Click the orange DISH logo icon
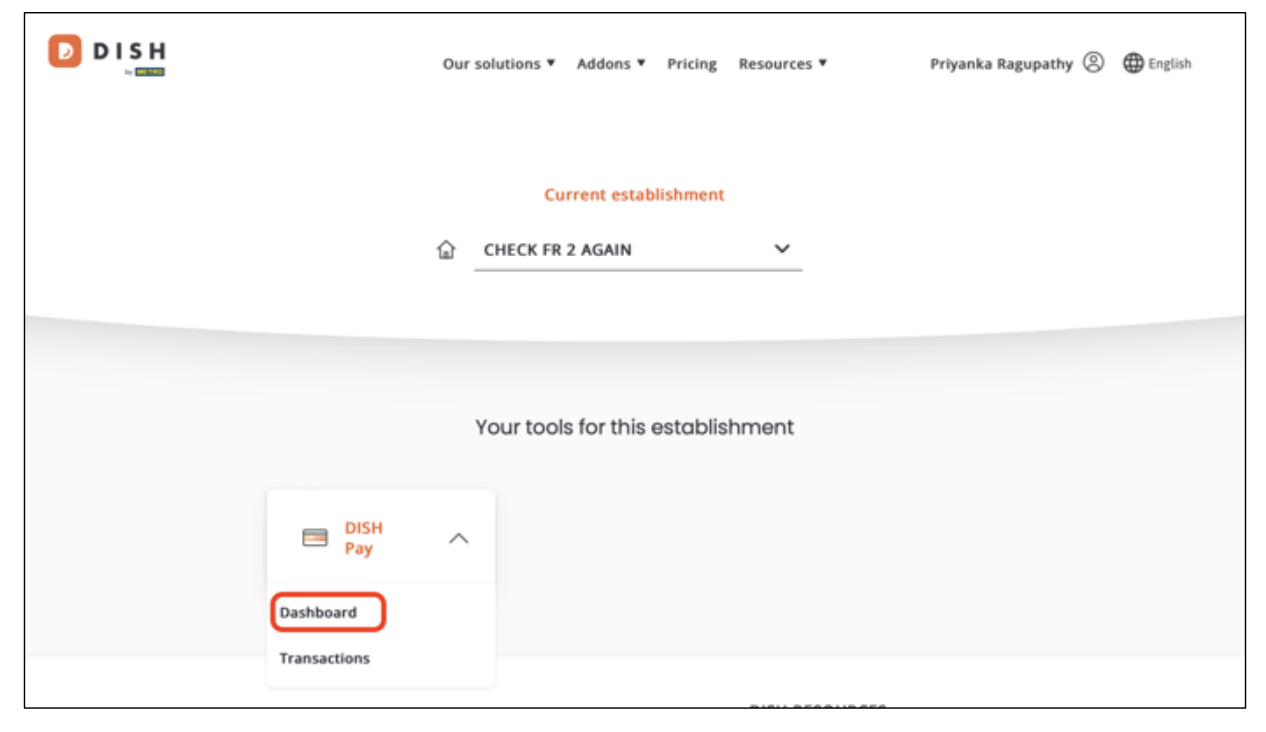 (65, 51)
